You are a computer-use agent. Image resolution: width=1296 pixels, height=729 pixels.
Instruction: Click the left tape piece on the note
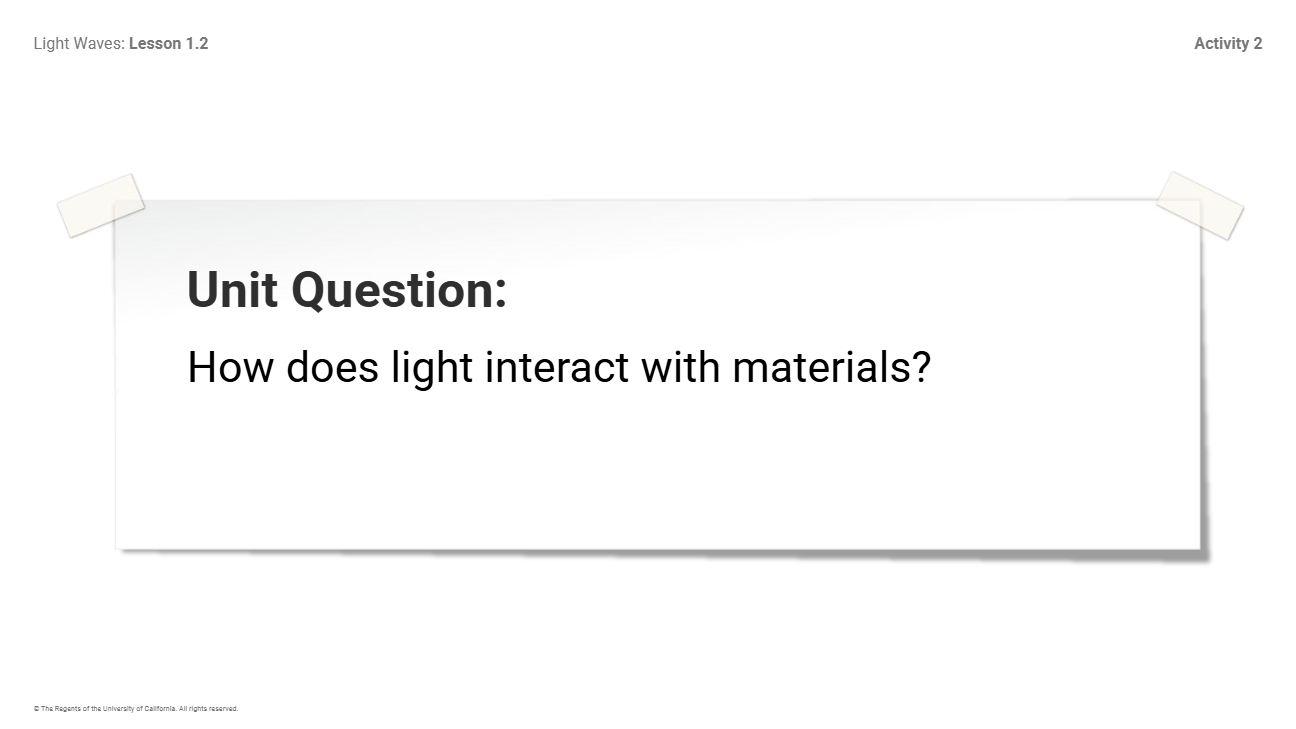(x=100, y=205)
